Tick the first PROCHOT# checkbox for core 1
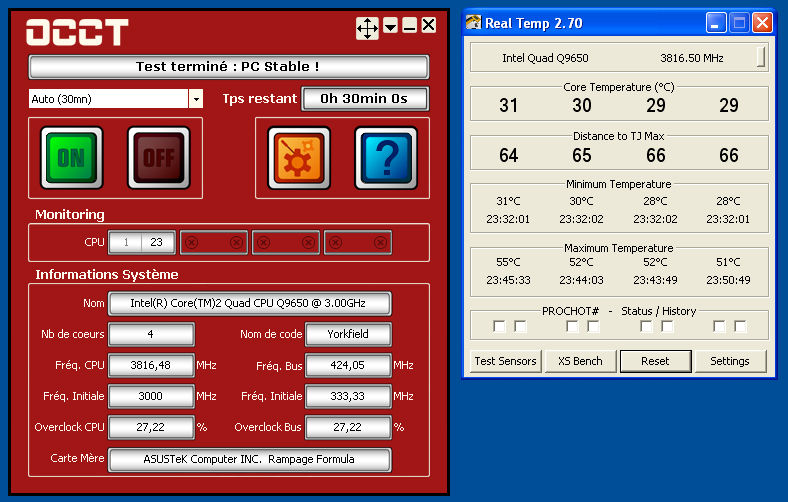Image resolution: width=788 pixels, height=502 pixels. pos(499,326)
